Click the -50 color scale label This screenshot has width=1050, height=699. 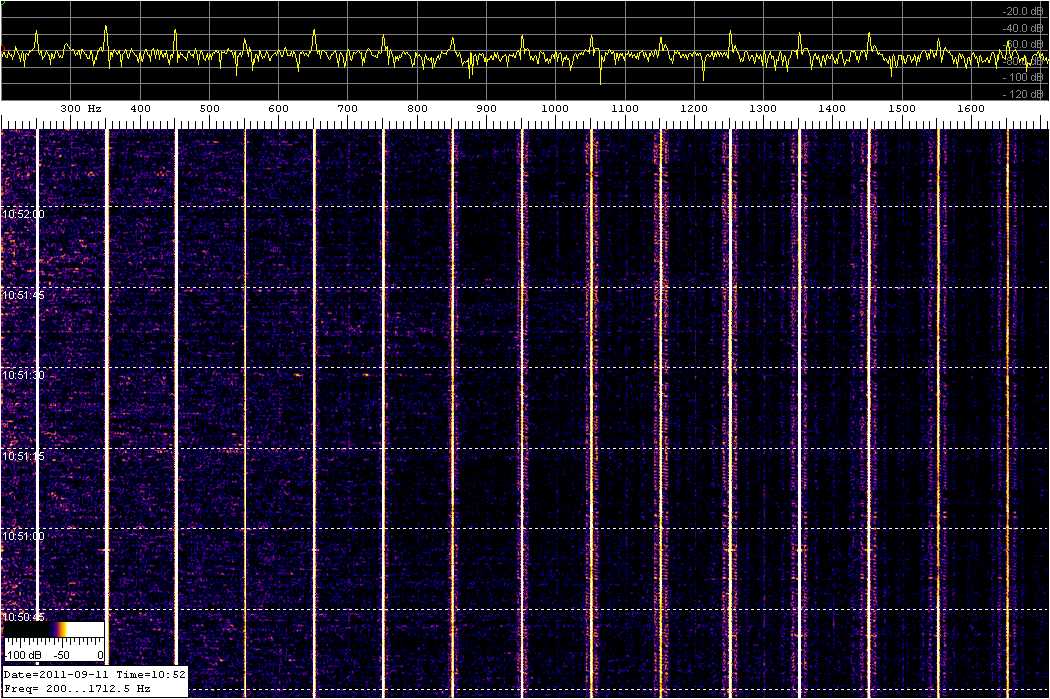click(x=62, y=655)
